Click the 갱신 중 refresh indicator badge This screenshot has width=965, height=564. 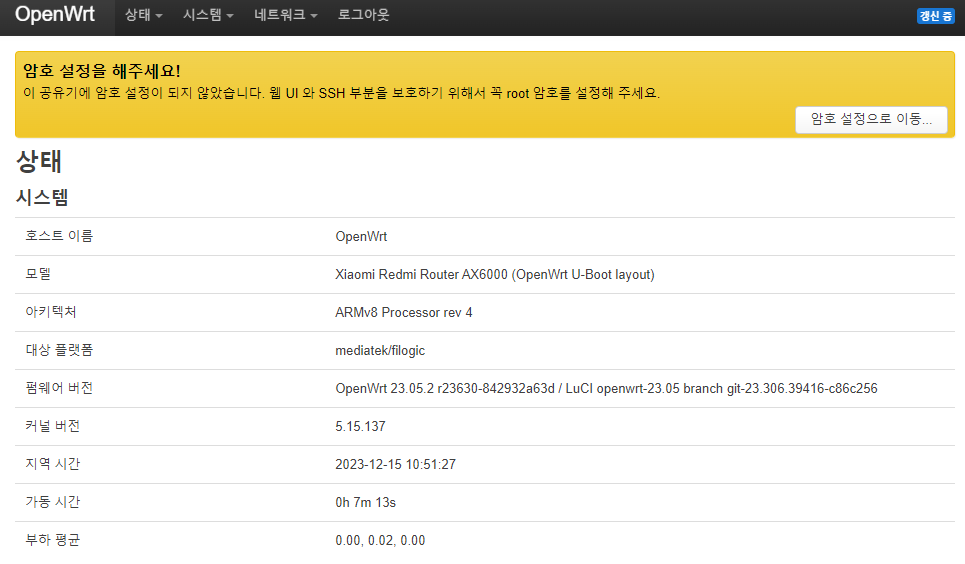(935, 16)
